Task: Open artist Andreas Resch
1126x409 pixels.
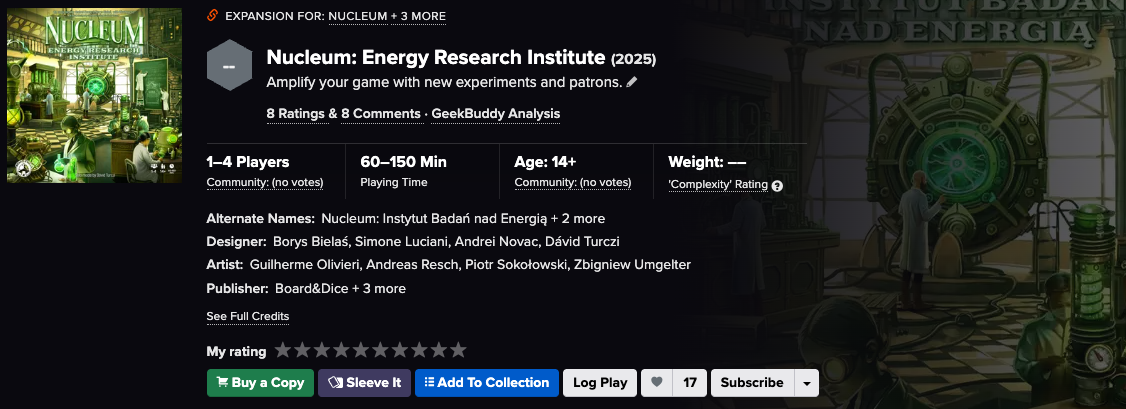Action: (x=412, y=265)
